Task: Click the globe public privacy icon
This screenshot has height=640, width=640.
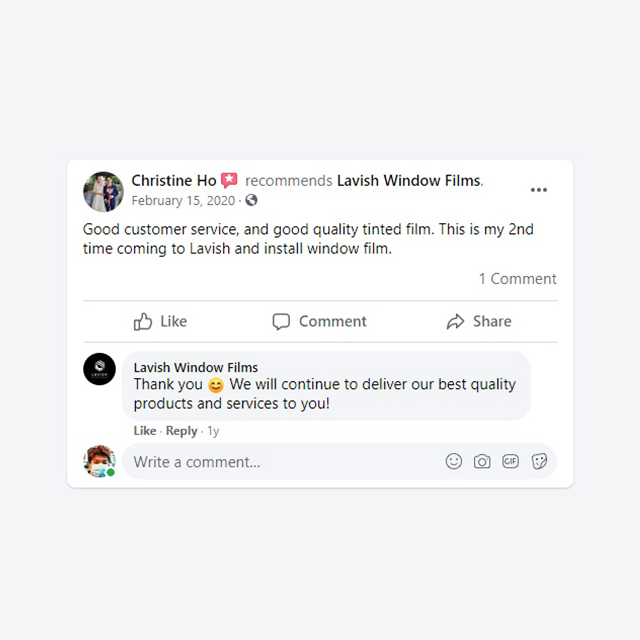Action: pos(251,200)
